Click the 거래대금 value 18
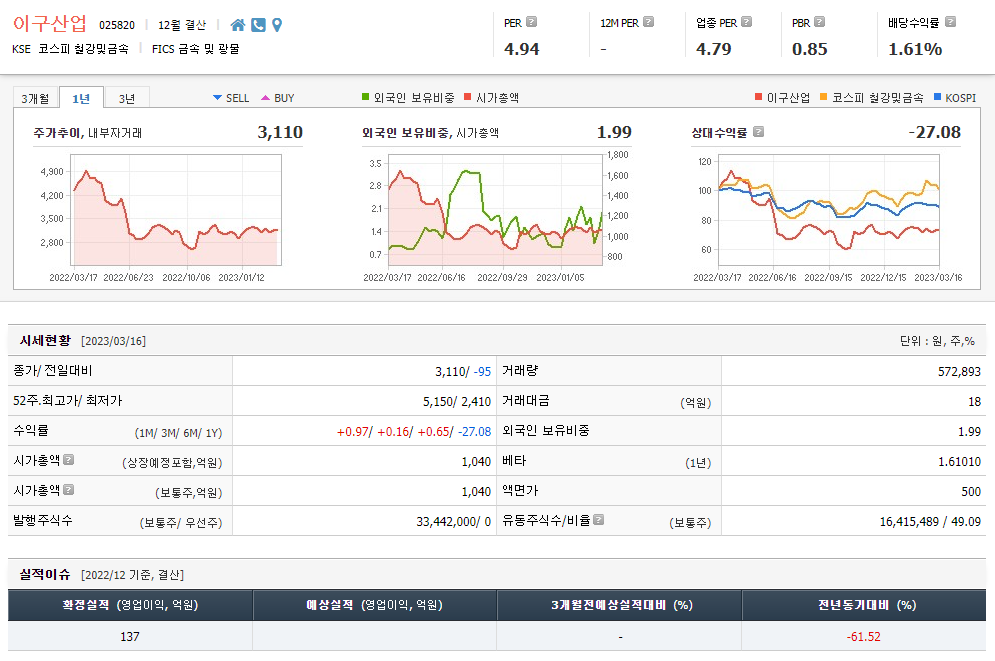The image size is (995, 661). (x=975, y=402)
